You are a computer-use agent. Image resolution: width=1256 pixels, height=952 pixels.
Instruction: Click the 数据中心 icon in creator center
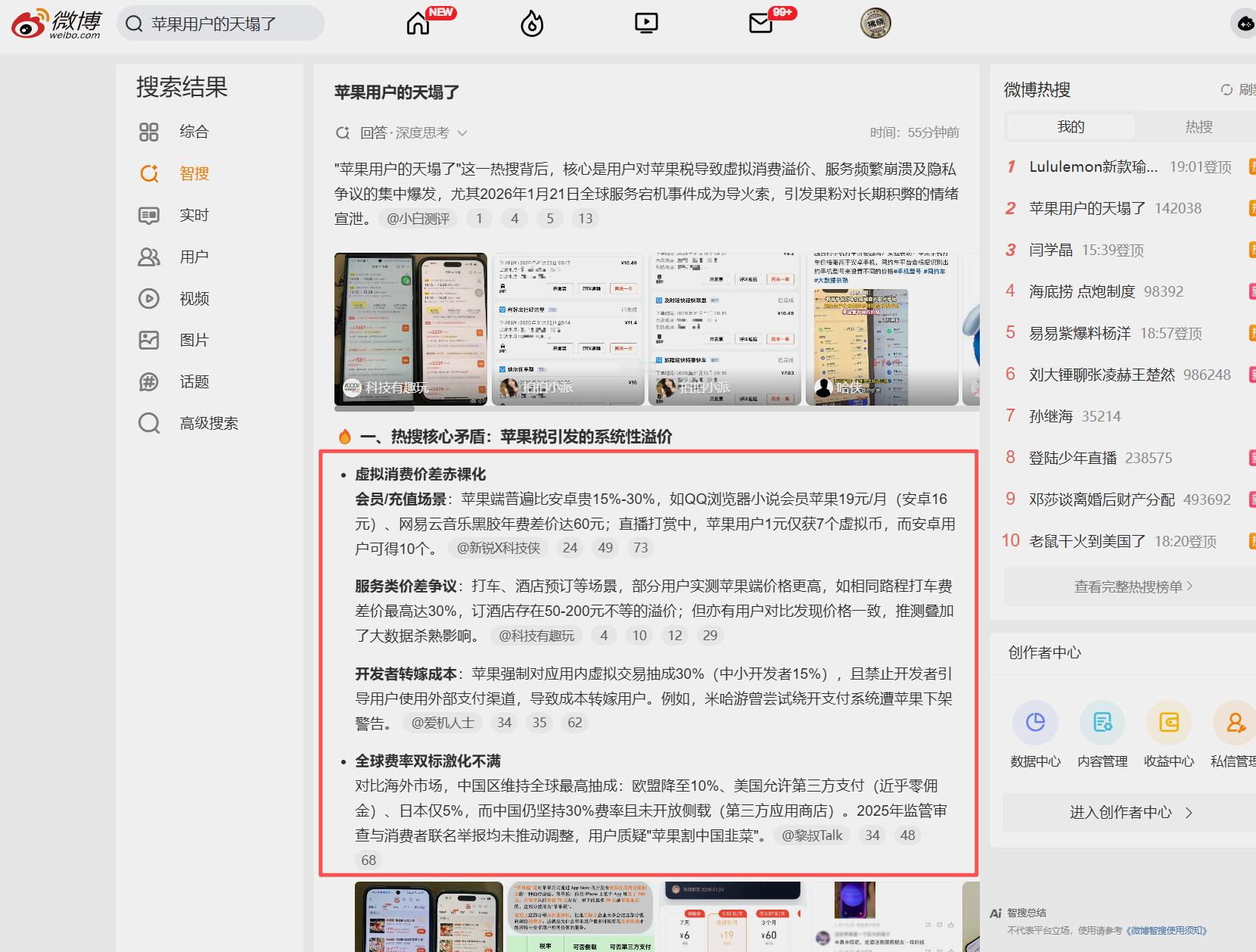tap(1035, 722)
